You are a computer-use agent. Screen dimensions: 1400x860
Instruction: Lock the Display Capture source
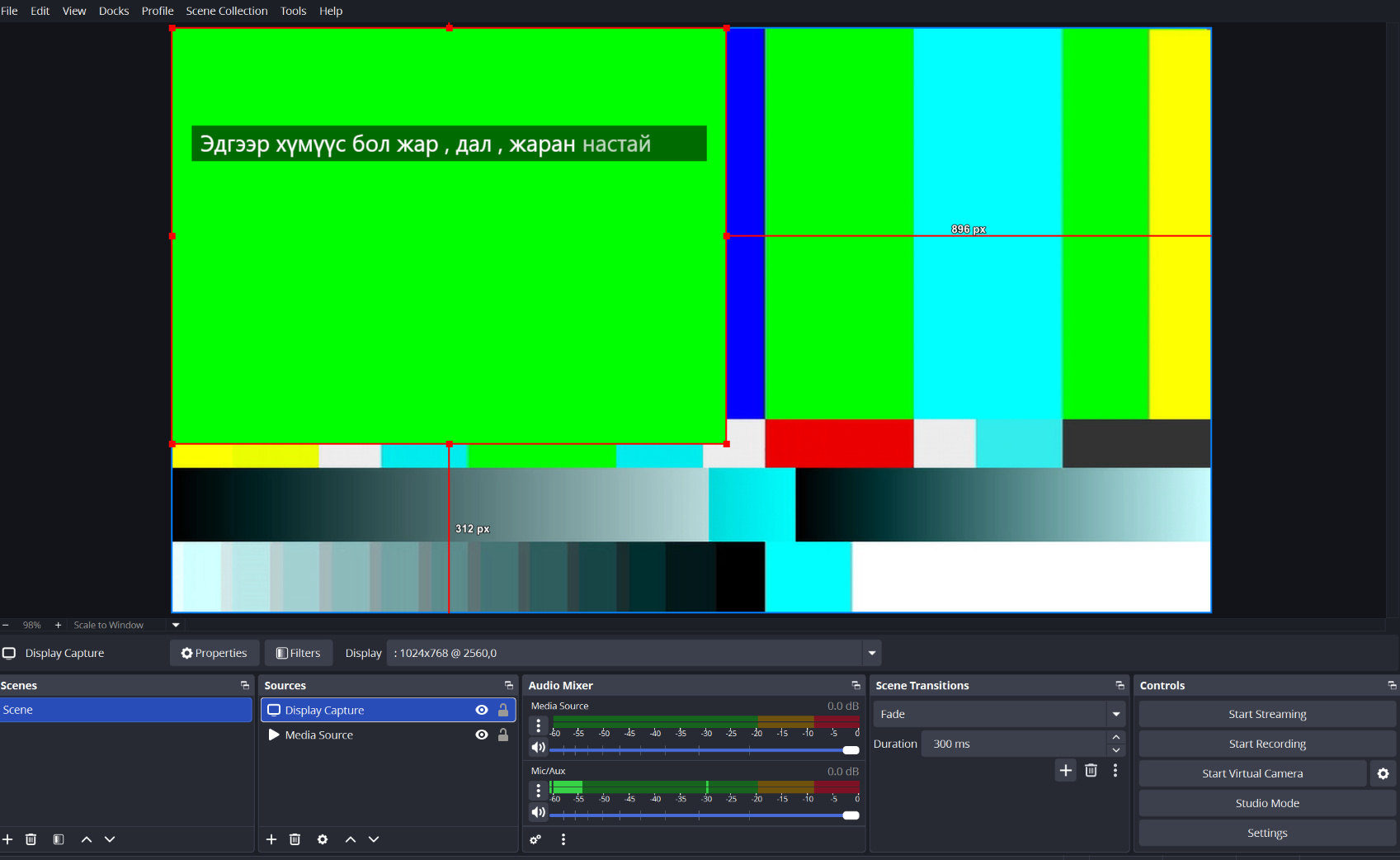(503, 710)
